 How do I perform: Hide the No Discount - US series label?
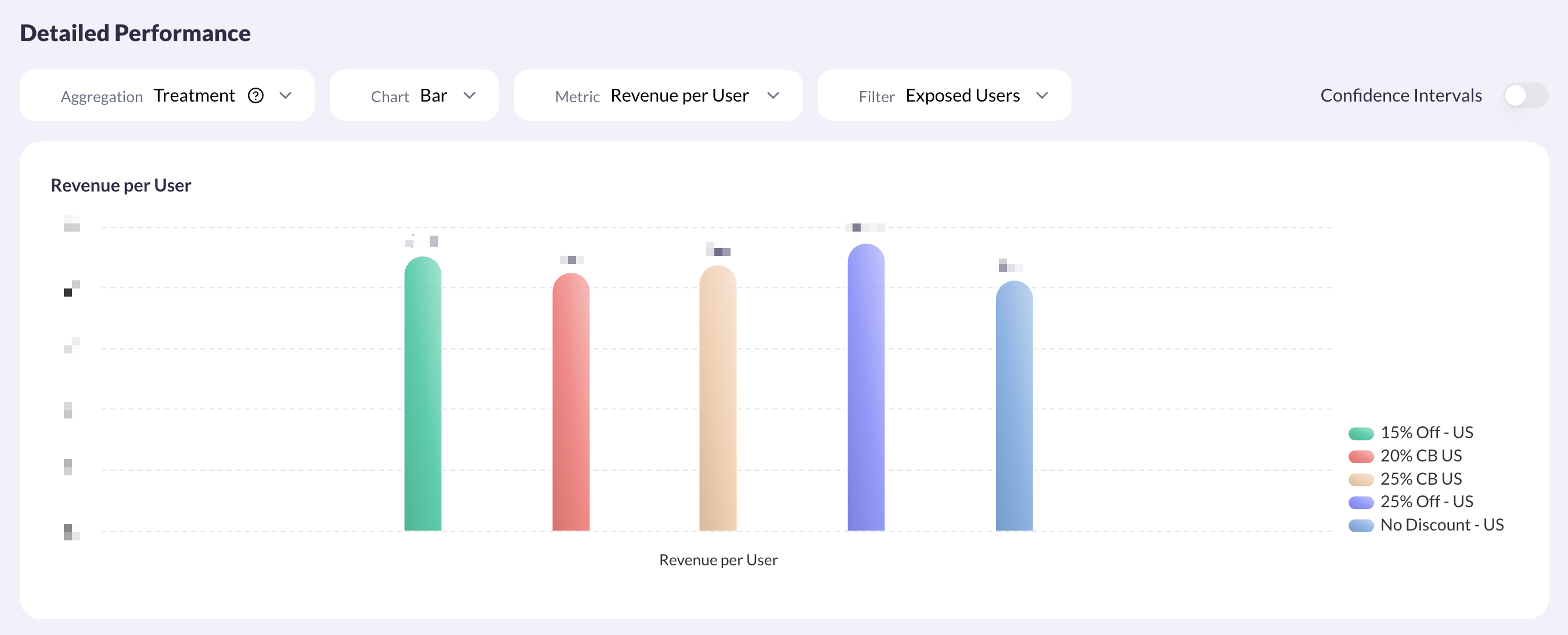tap(1441, 524)
